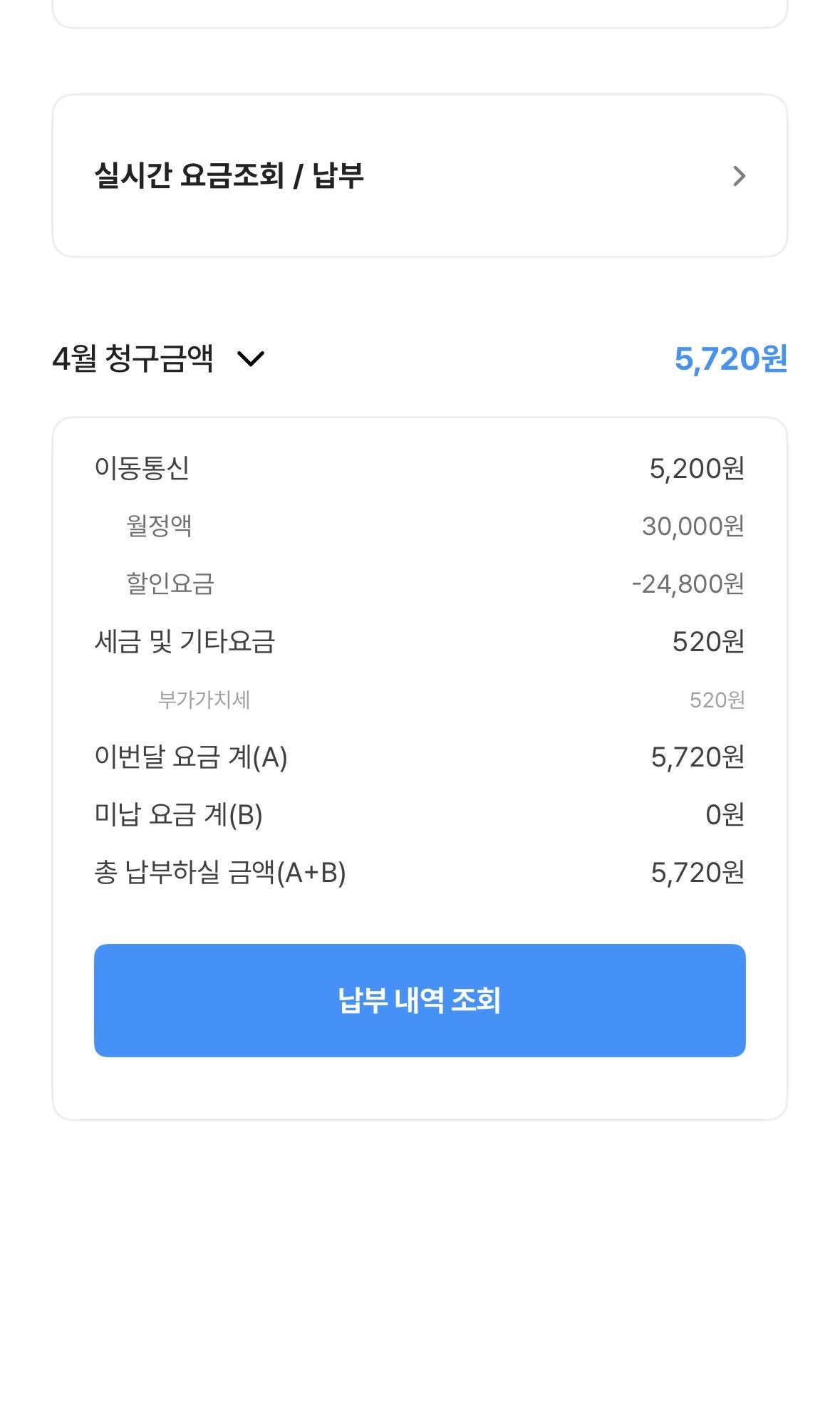Click the 0원 unpaid amount value

725,814
